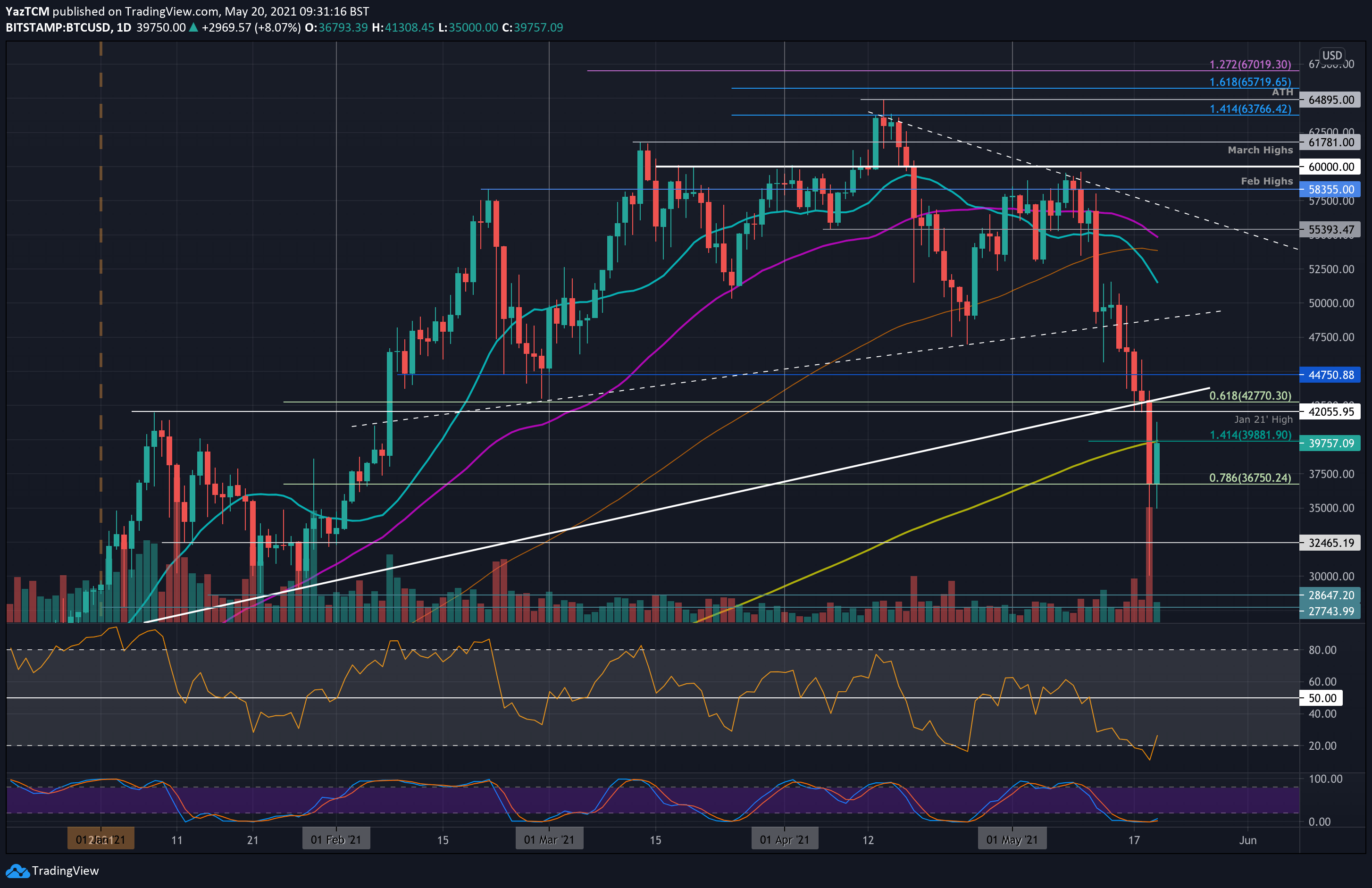Select the 01 Apr '21 date marker
The image size is (1372, 888).
click(x=785, y=839)
